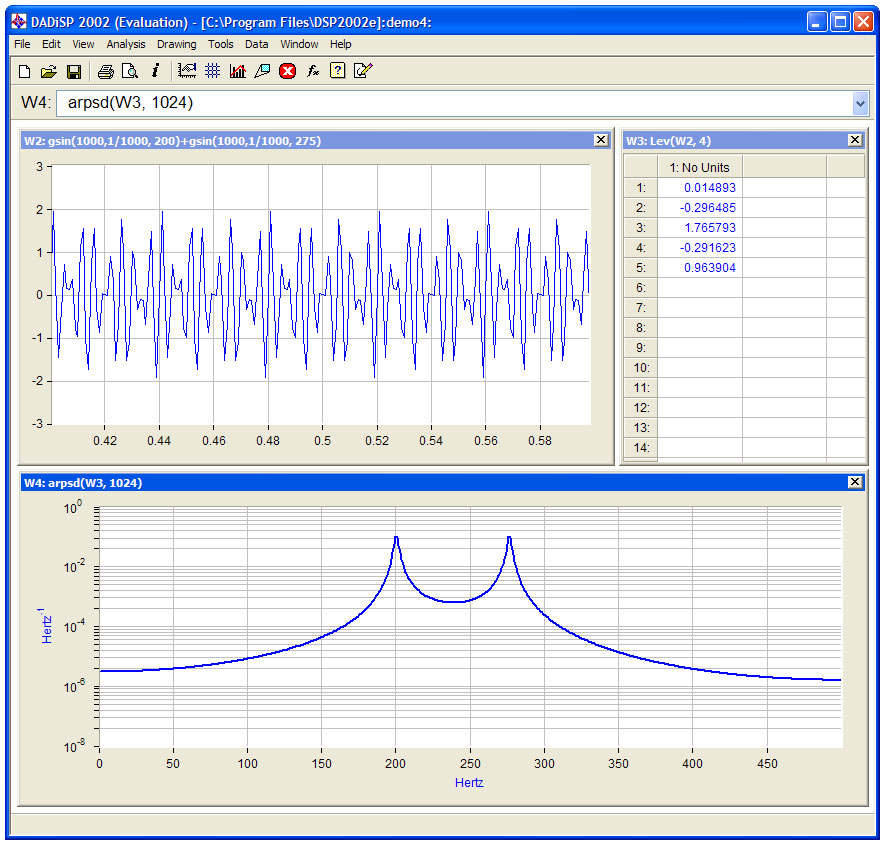Open the Data menu
Image resolution: width=885 pixels, height=845 pixels.
pos(257,44)
